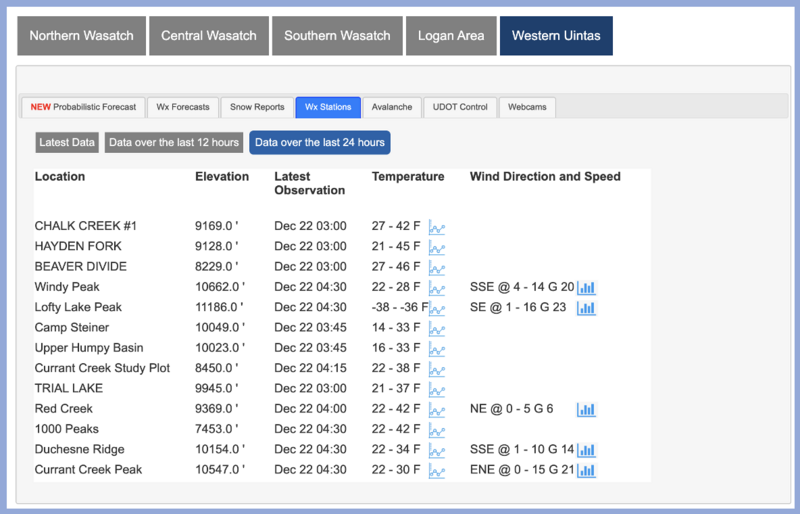Open temperature chart for 1000 Peaks

point(437,430)
